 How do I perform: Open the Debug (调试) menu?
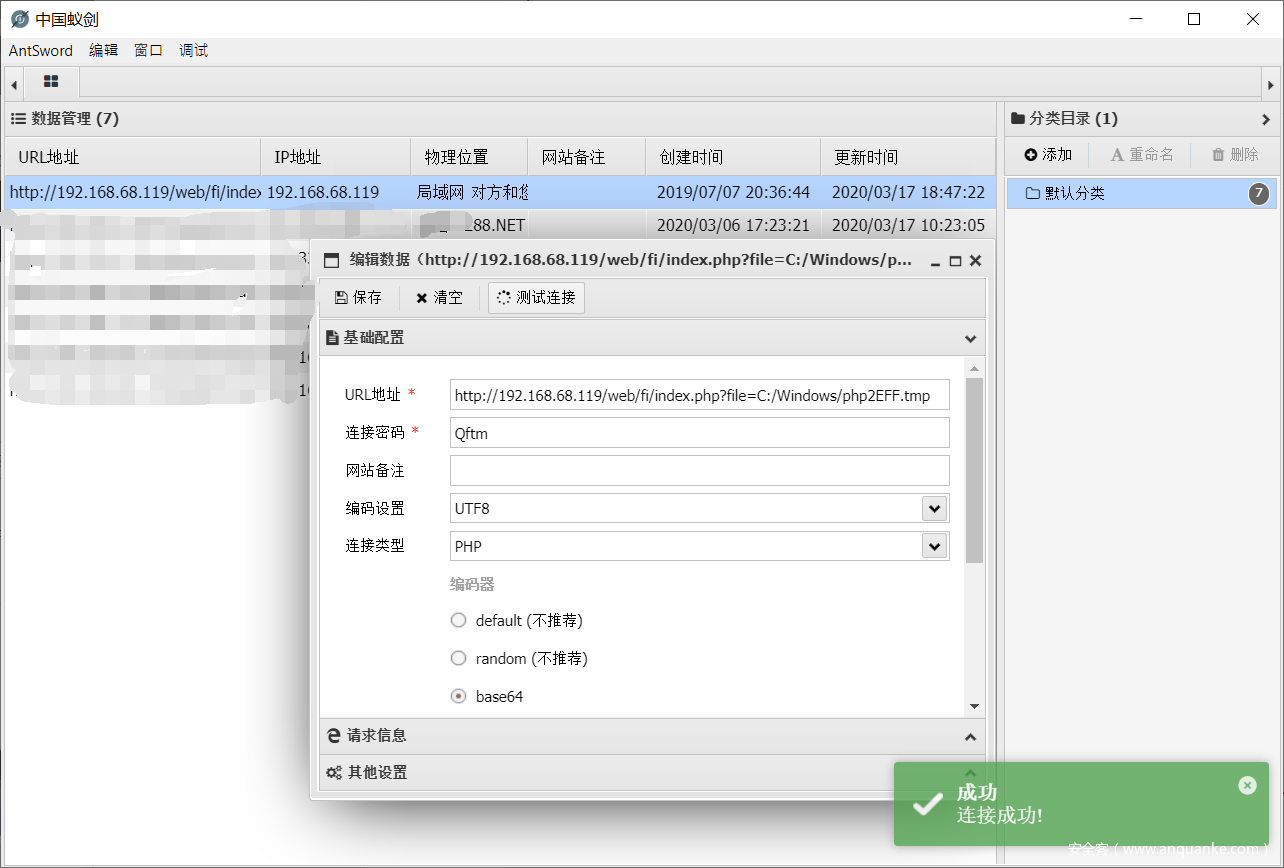(193, 50)
